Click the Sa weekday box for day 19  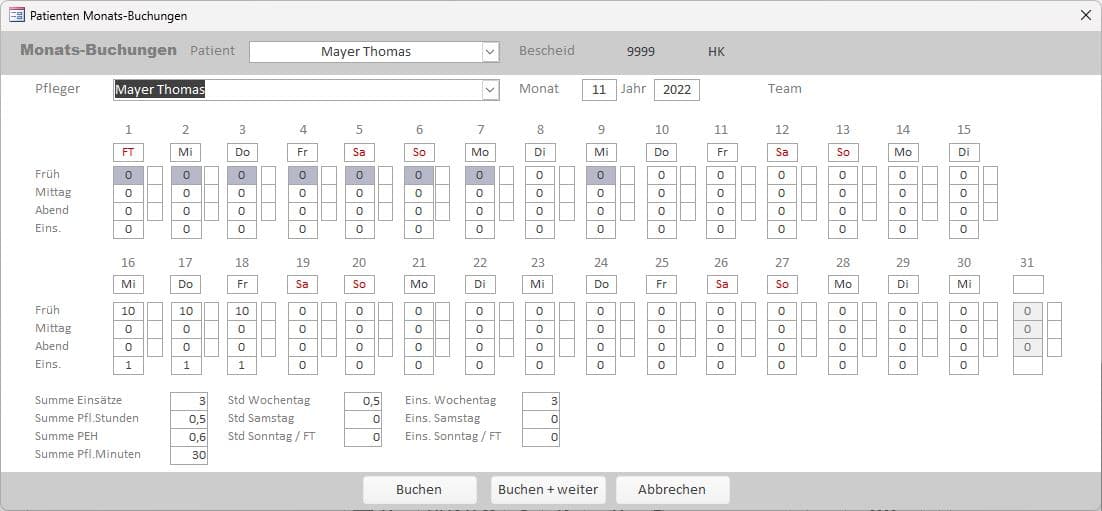click(302, 285)
